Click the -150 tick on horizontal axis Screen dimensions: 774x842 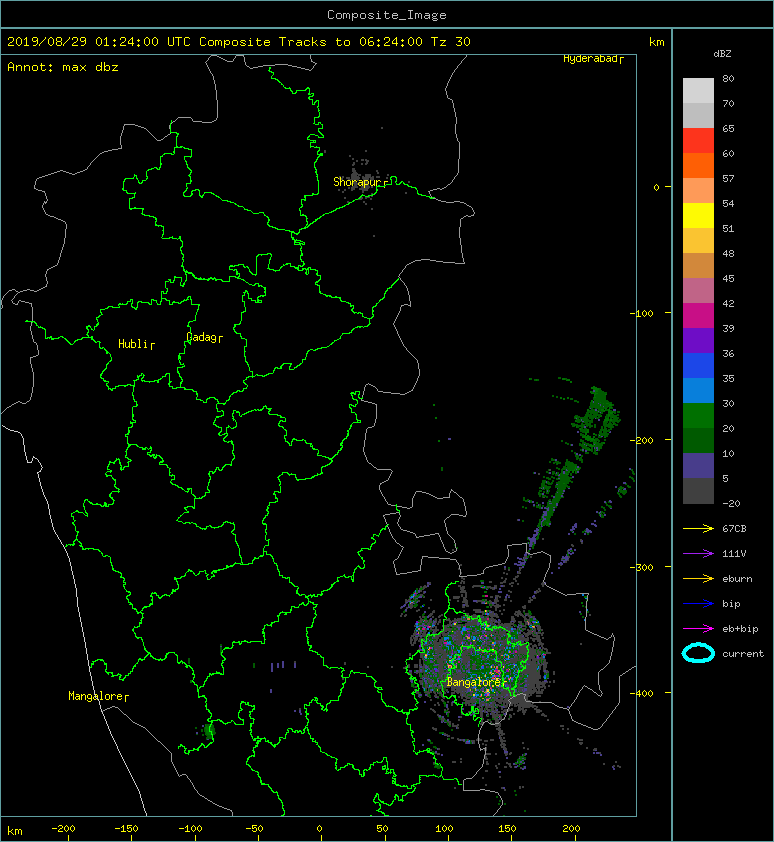126,829
